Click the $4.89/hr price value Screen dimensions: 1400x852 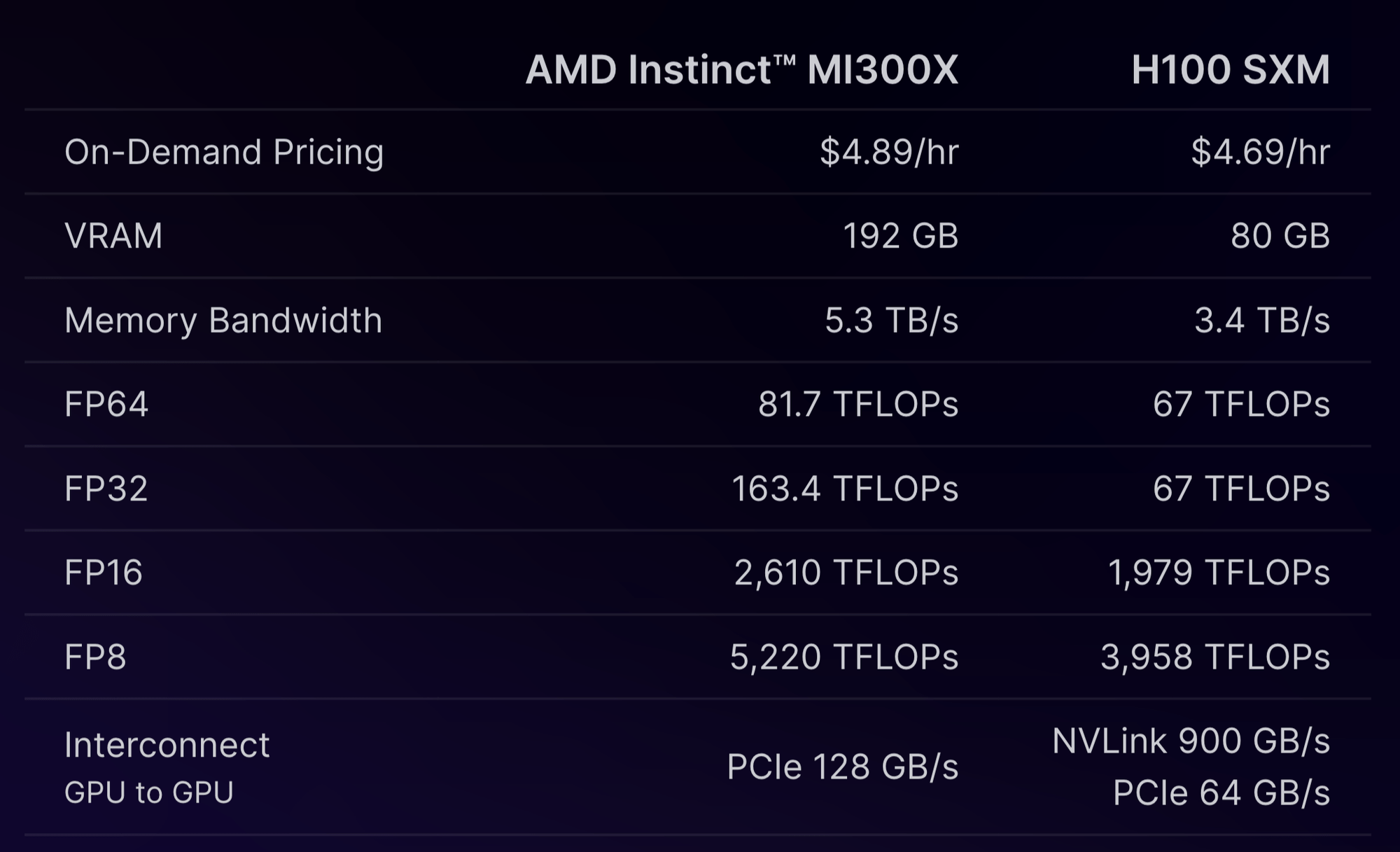888,152
